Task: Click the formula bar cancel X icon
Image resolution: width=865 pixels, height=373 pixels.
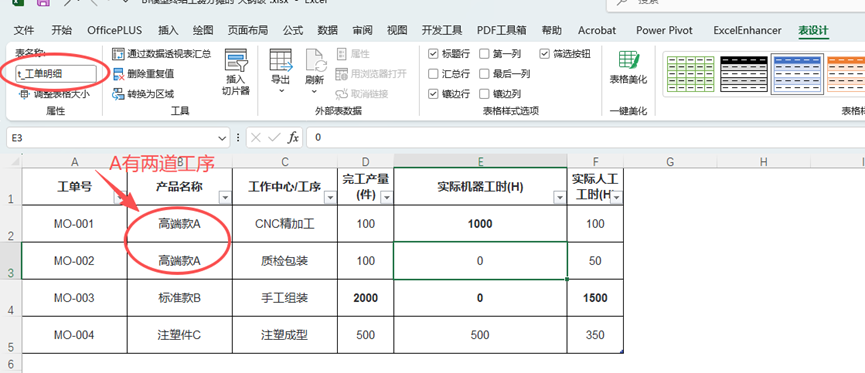Action: 255,137
